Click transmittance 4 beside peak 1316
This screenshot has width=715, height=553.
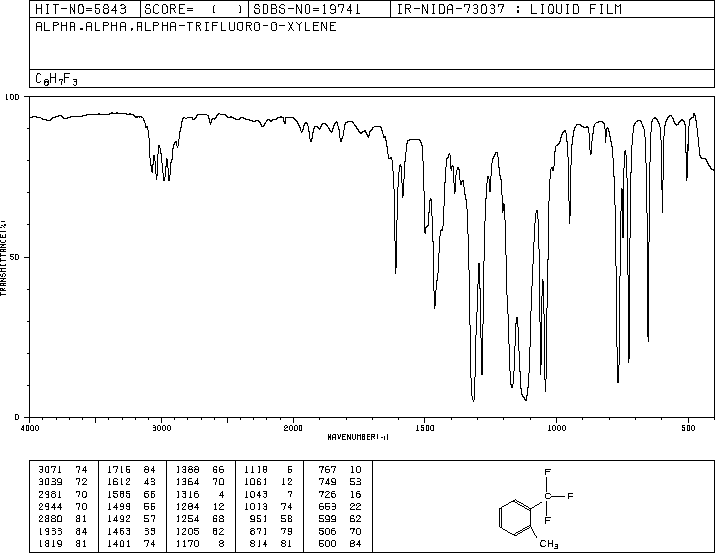point(222,494)
